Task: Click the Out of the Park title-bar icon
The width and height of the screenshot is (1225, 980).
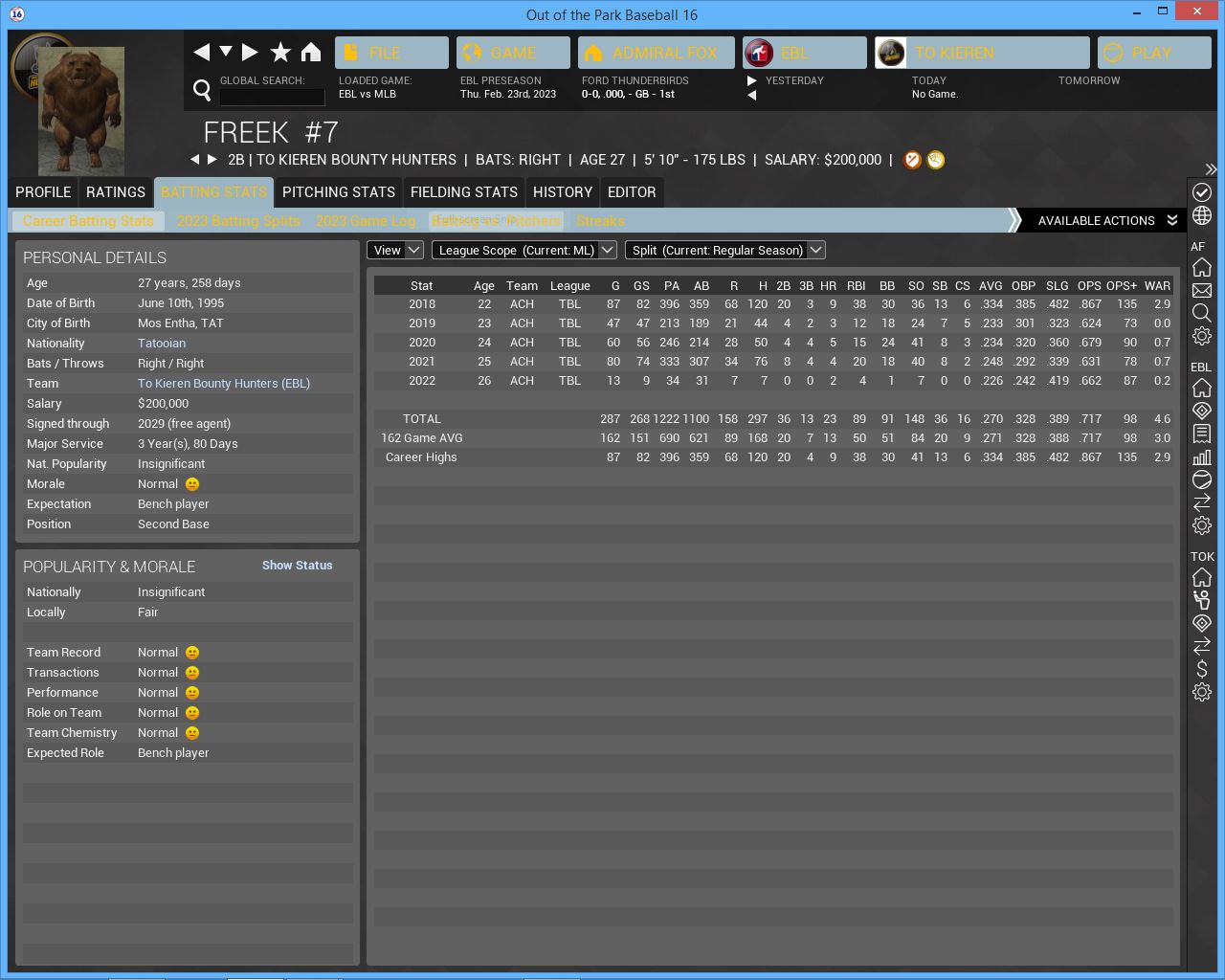Action: tap(17, 14)
